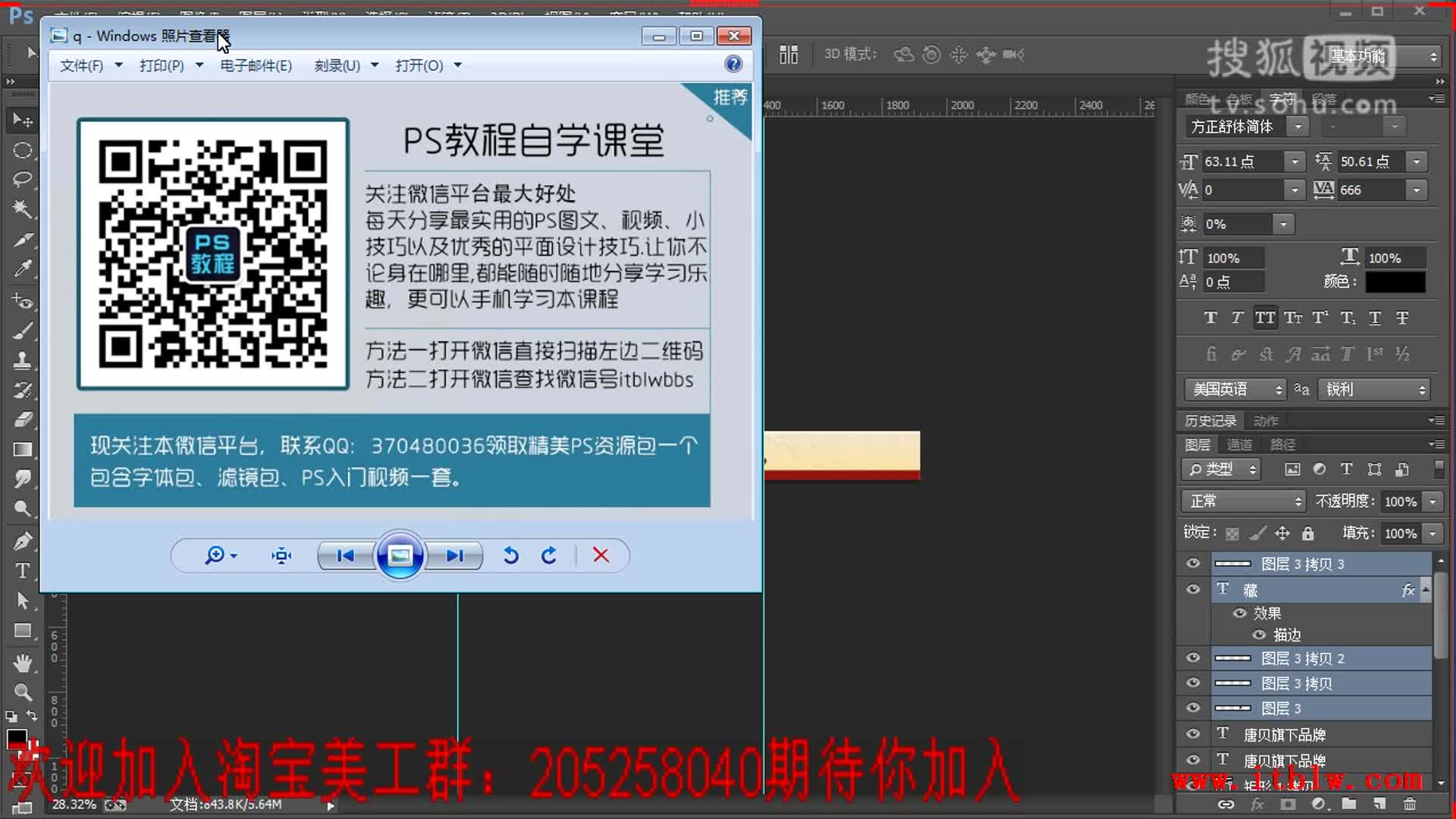Click foreground color swatch in toolbar

[x=17, y=737]
